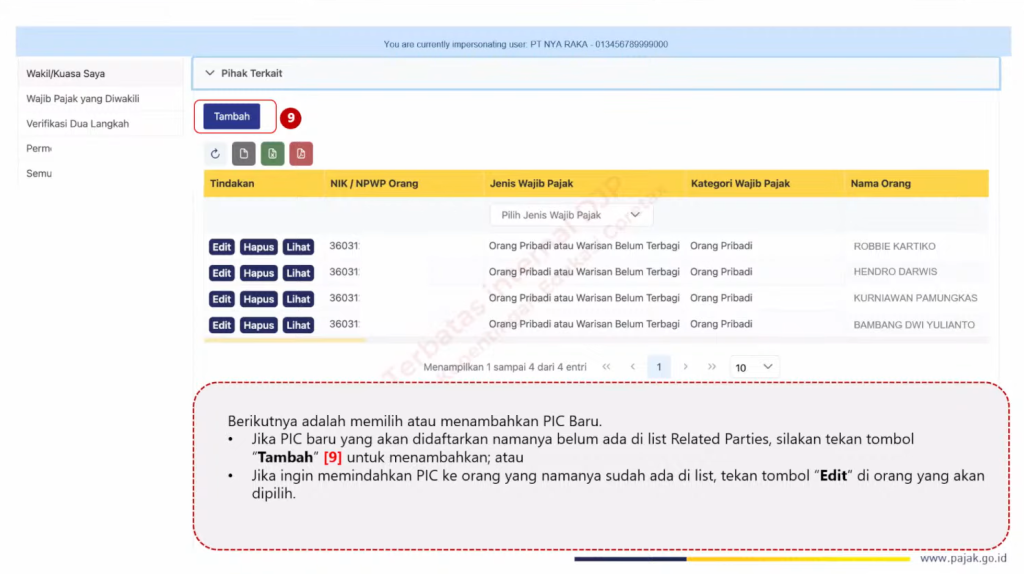The width and height of the screenshot is (1024, 574).
Task: Click the Nama Orang column header
Action: coord(880,184)
